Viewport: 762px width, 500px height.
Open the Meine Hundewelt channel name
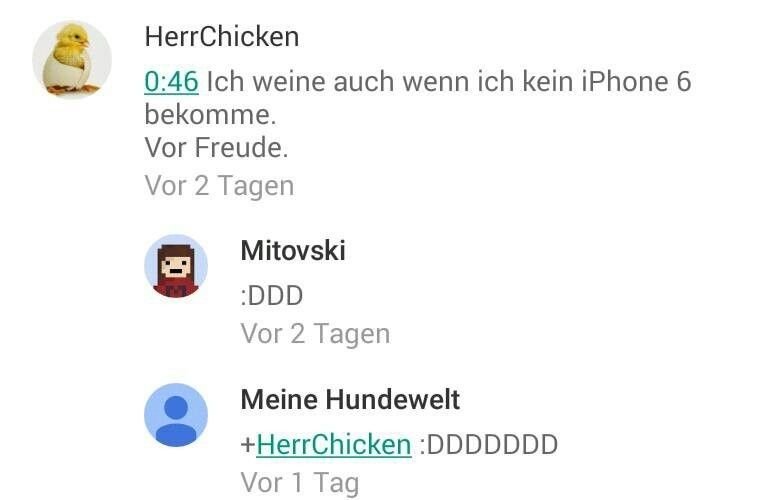click(x=350, y=399)
